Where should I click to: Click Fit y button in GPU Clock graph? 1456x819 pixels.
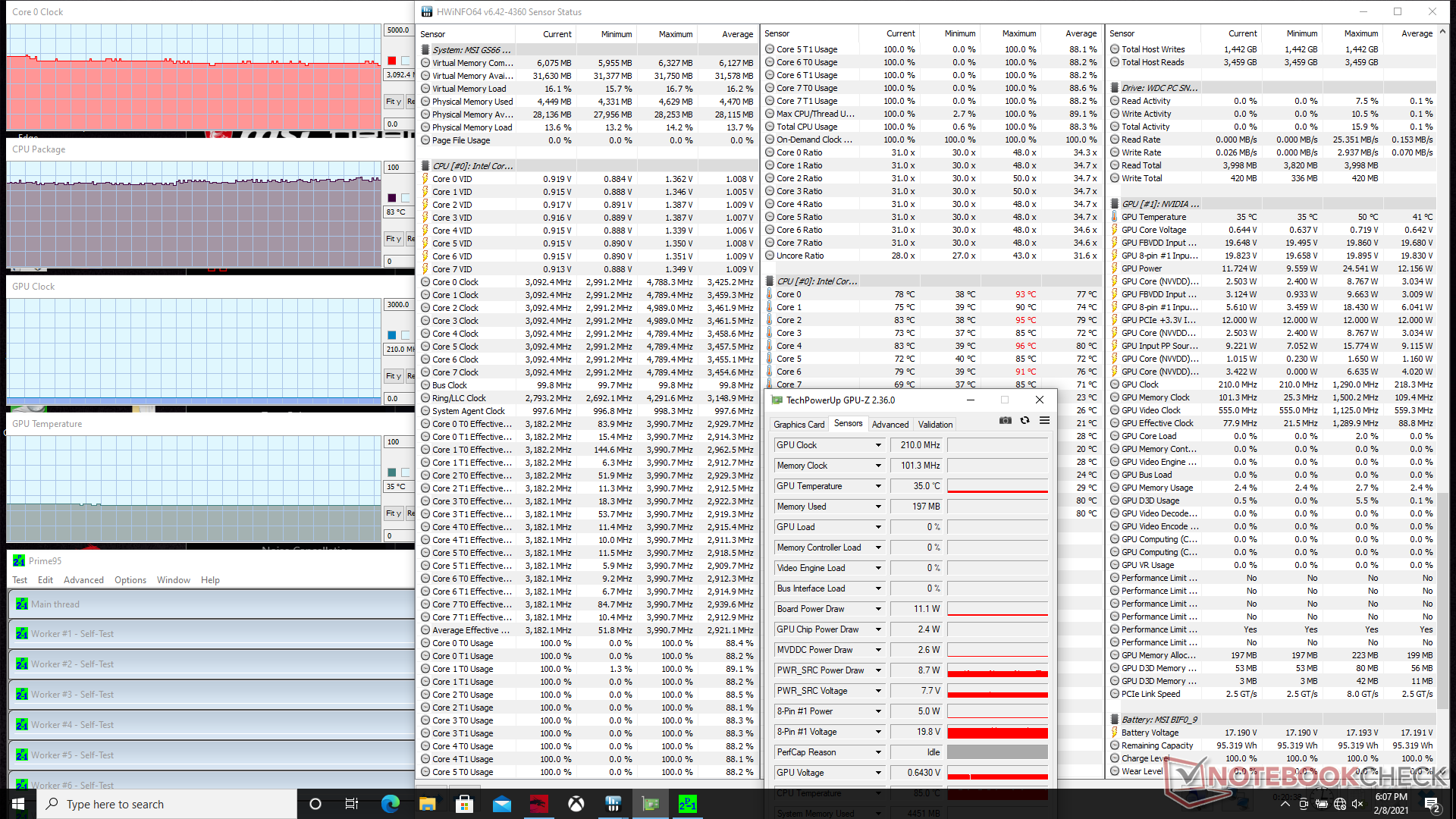tap(393, 376)
